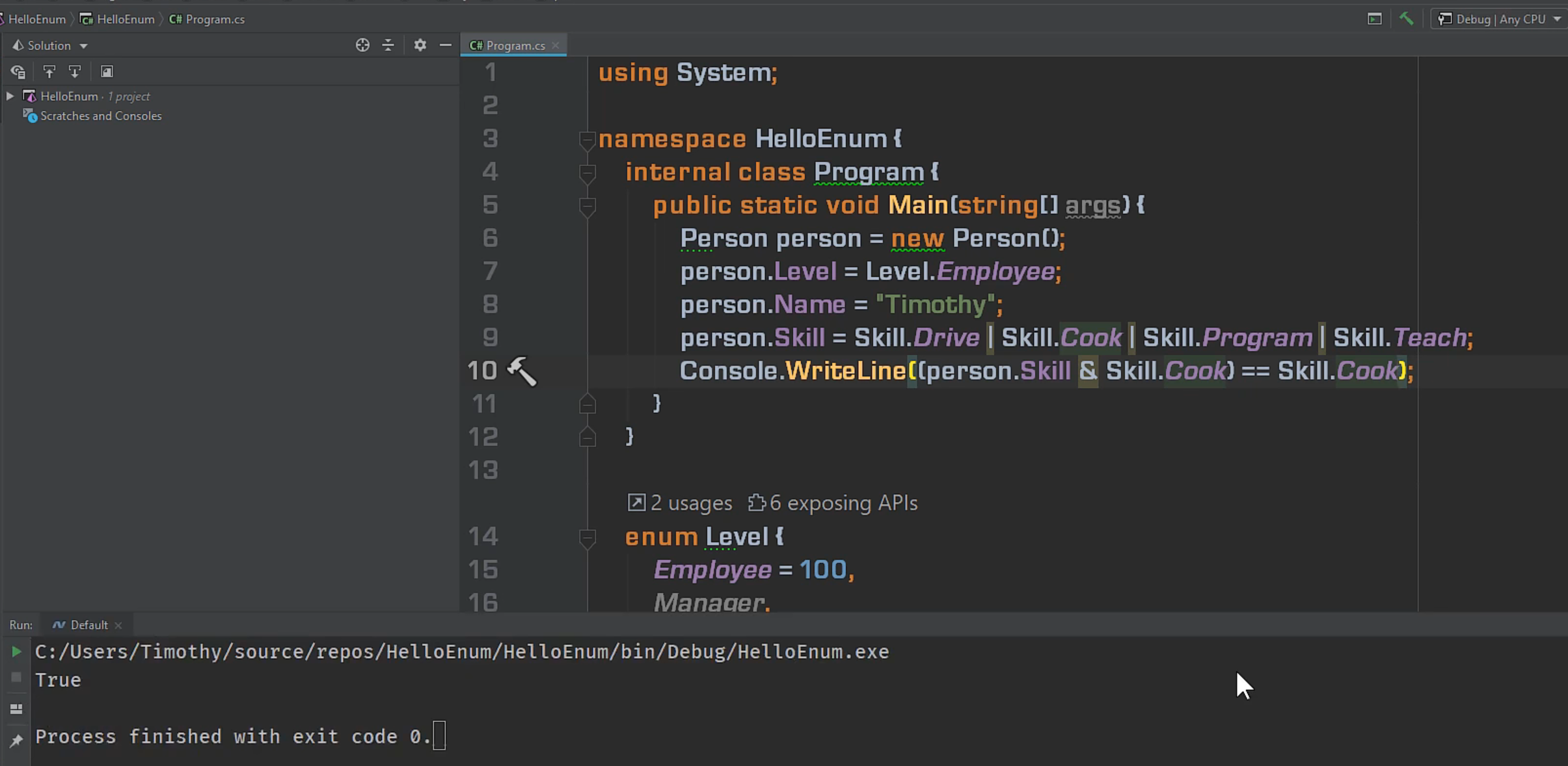This screenshot has width=1568, height=766.
Task: Collapse the namespace HelloEnum fold marker
Action: 587,140
